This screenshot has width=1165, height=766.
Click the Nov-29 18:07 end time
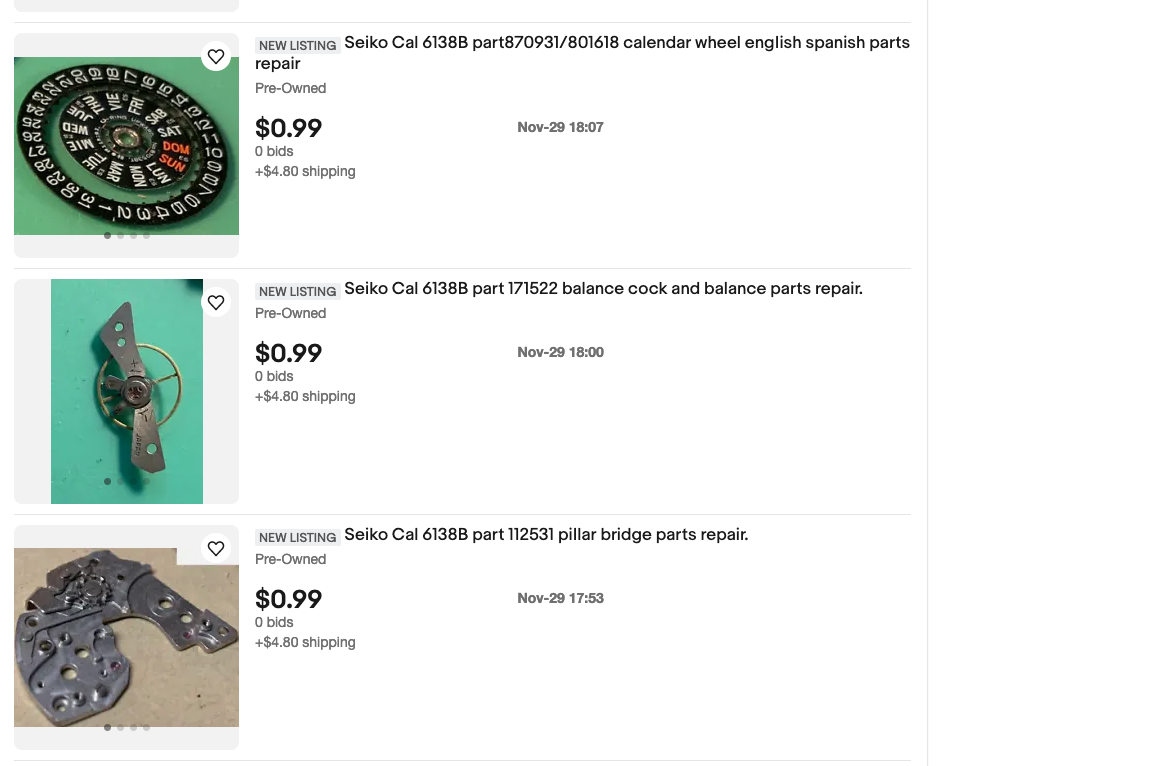coord(560,128)
